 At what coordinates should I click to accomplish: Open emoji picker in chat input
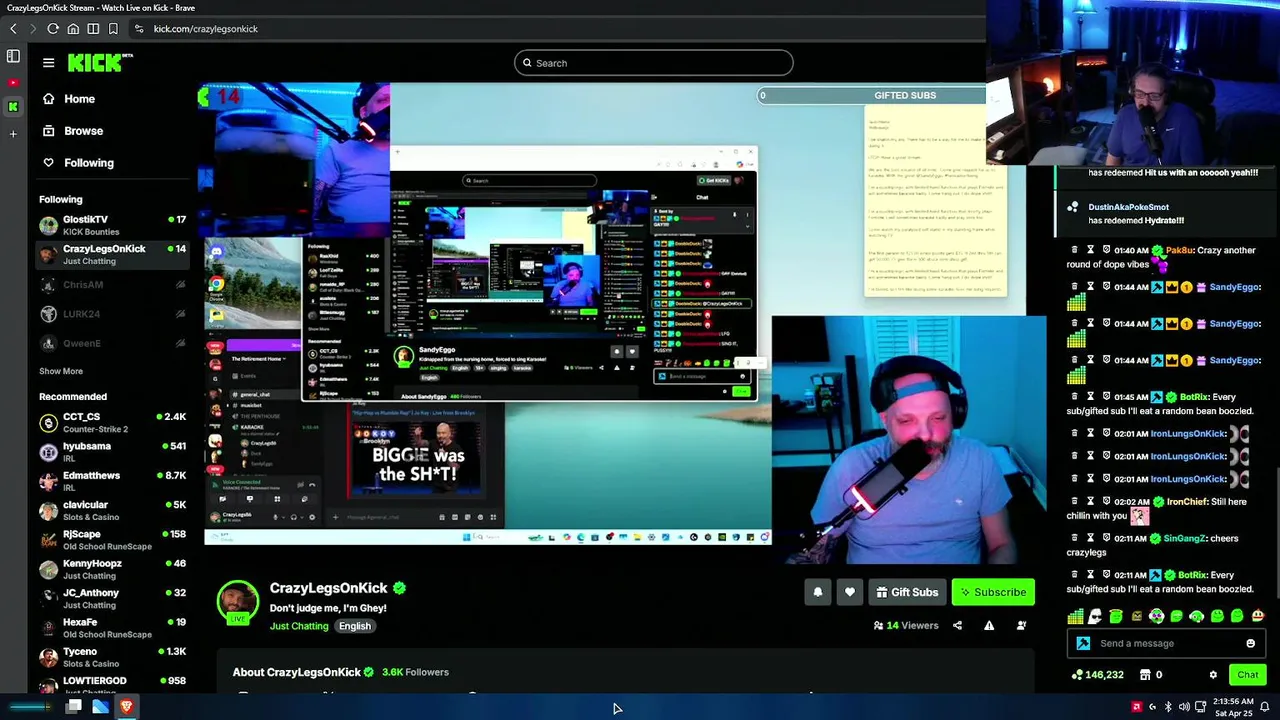click(1250, 643)
